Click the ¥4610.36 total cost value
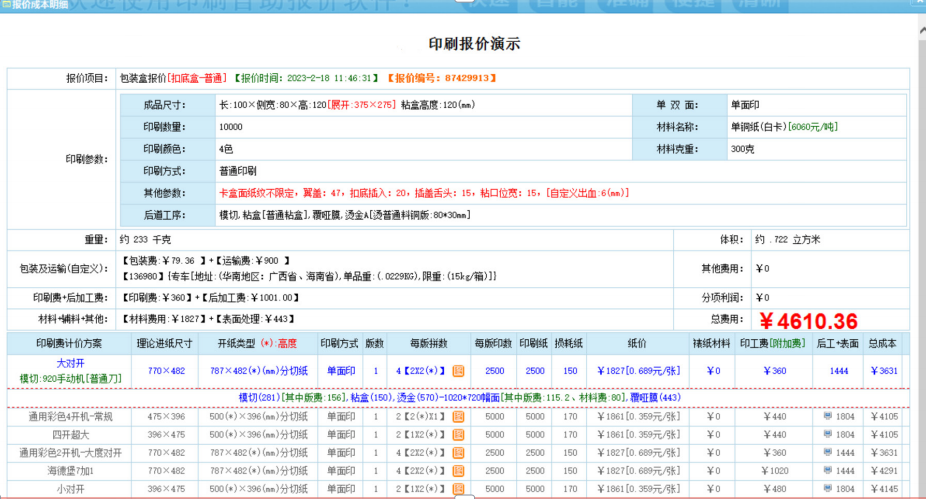 [x=808, y=321]
